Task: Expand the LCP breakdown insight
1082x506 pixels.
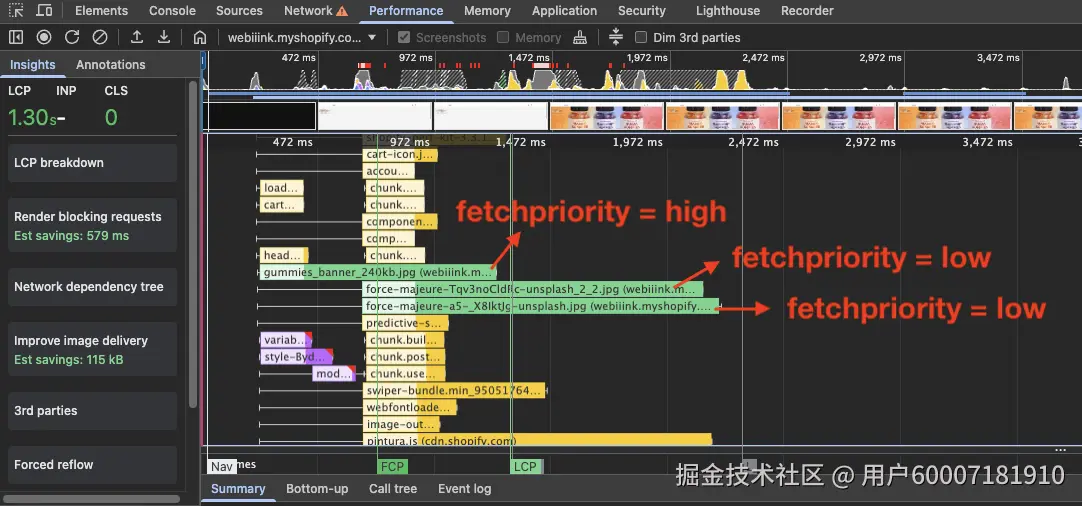Action: coord(92,163)
